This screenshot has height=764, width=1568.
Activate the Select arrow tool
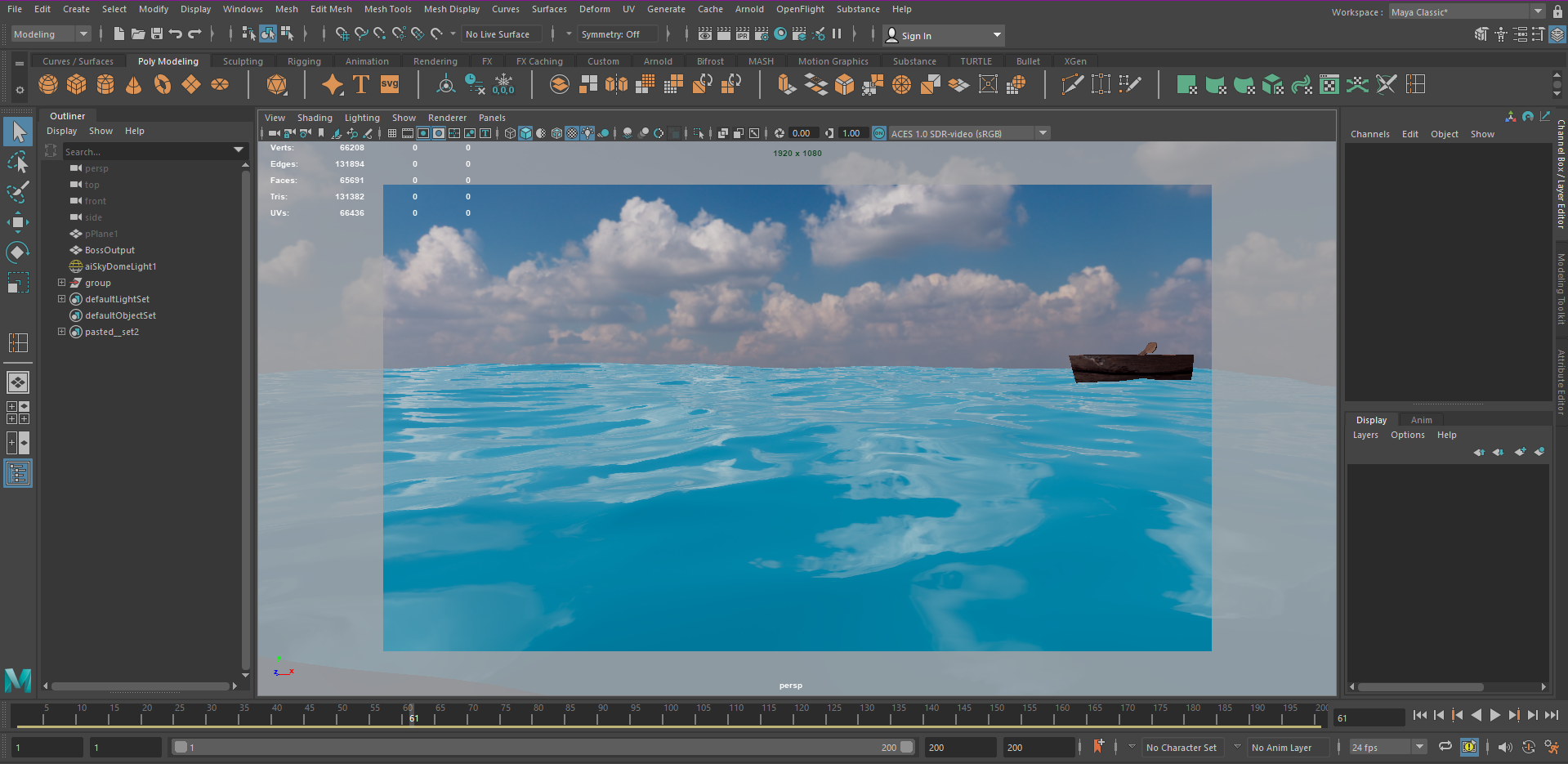pos(18,132)
